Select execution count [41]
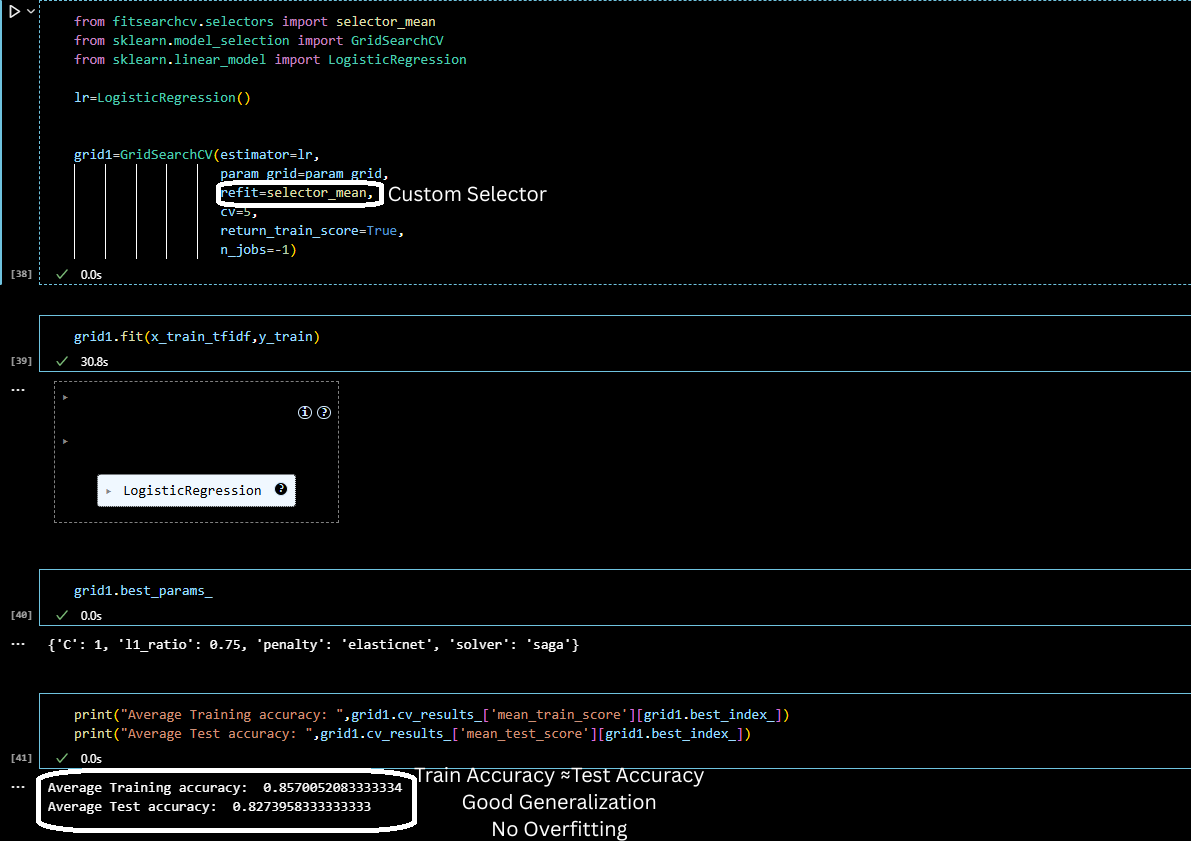1191x841 pixels. coord(21,757)
